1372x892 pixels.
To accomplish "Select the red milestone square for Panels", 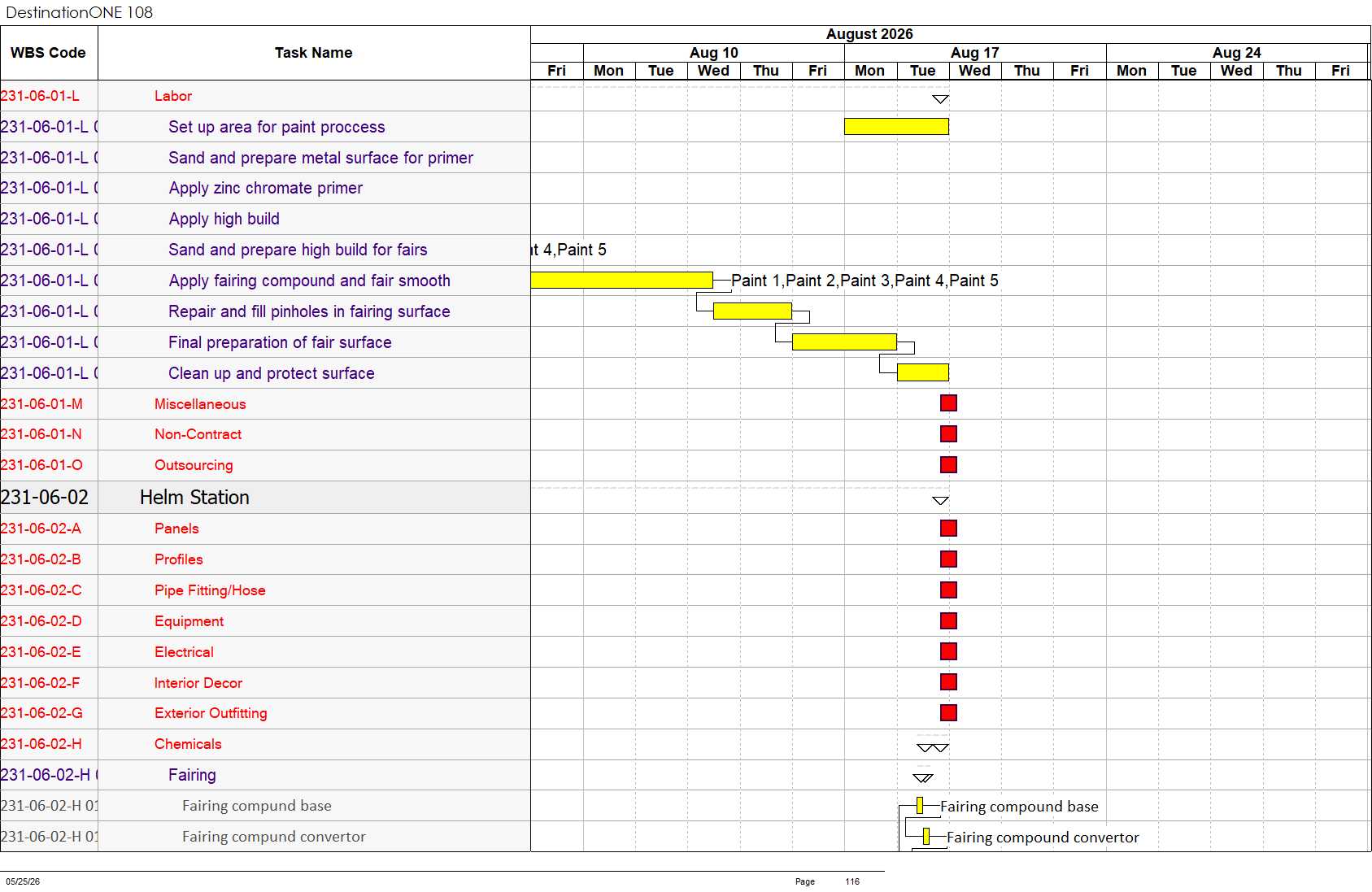I will [948, 529].
